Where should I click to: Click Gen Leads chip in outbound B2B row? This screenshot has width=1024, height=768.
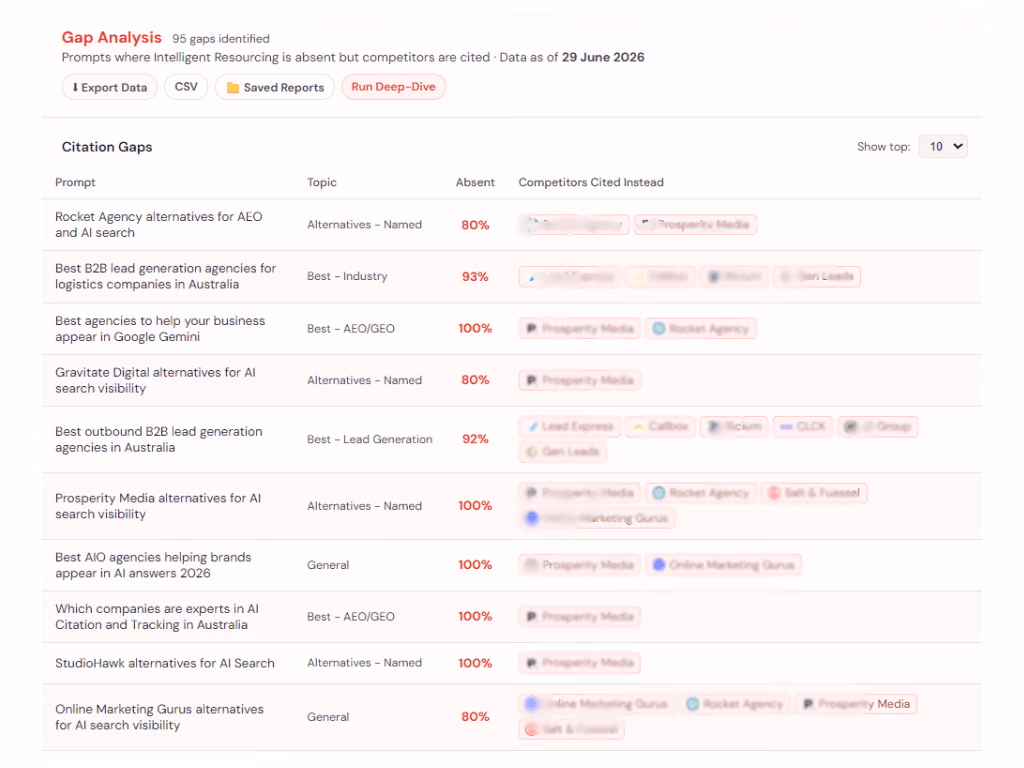pos(563,451)
